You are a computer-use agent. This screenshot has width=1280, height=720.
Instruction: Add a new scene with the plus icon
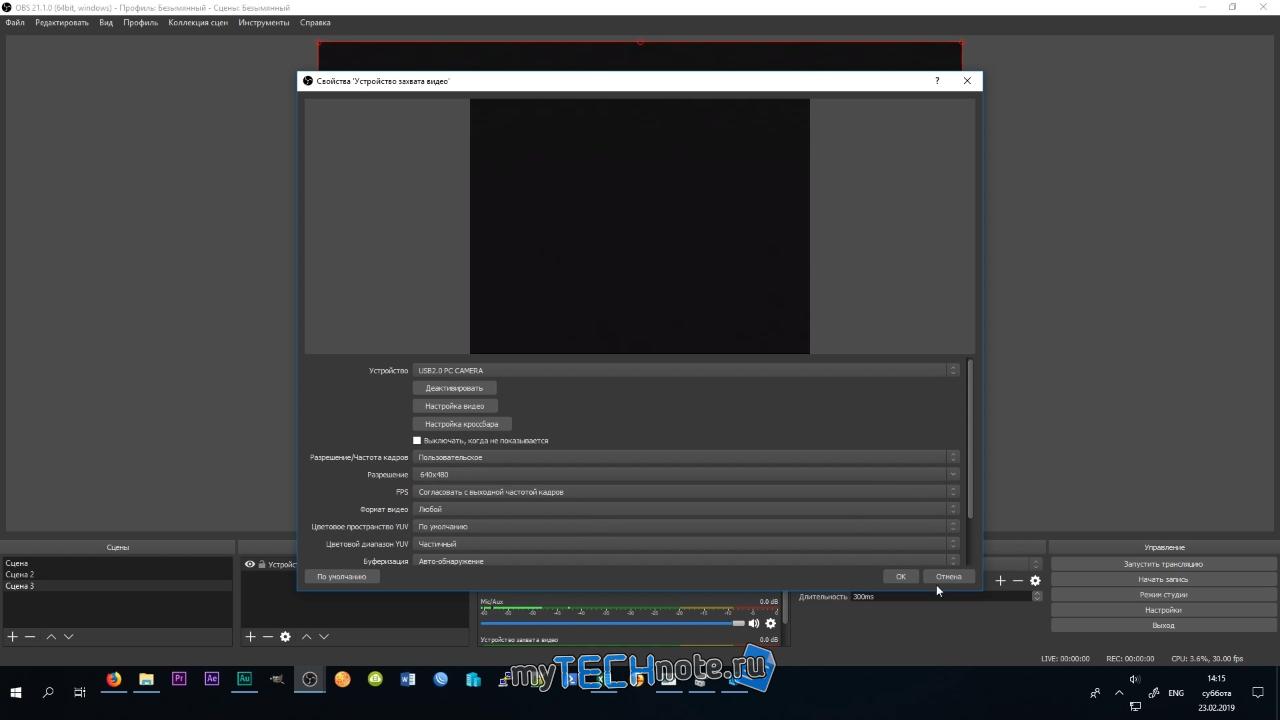click(13, 637)
